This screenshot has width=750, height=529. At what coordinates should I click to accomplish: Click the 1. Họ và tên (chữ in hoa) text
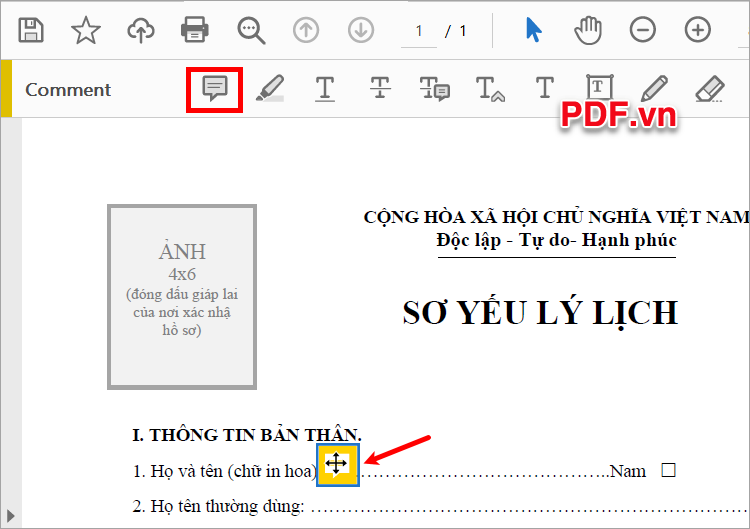225,471
